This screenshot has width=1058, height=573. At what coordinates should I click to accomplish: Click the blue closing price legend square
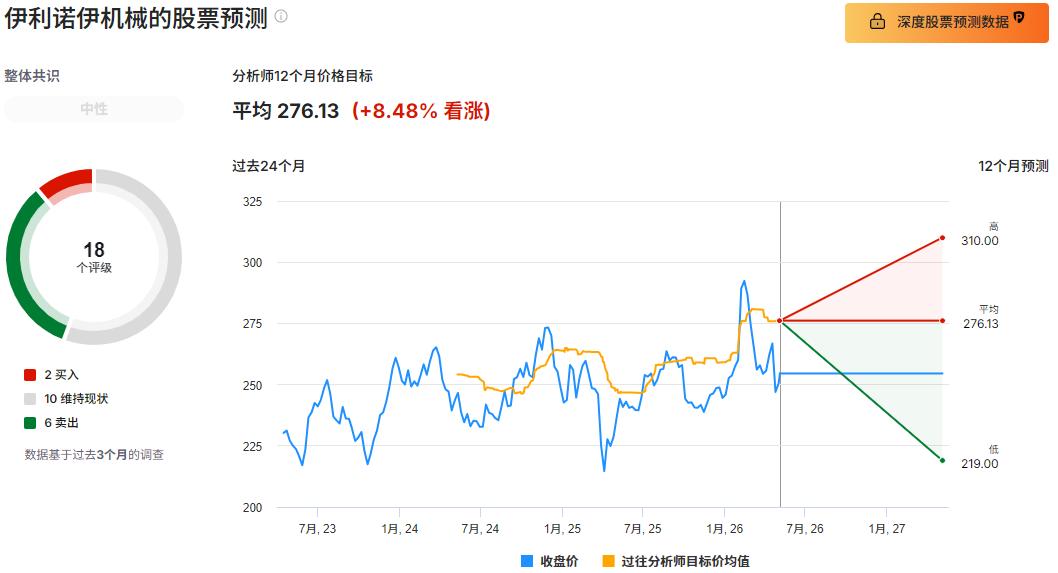[527, 561]
